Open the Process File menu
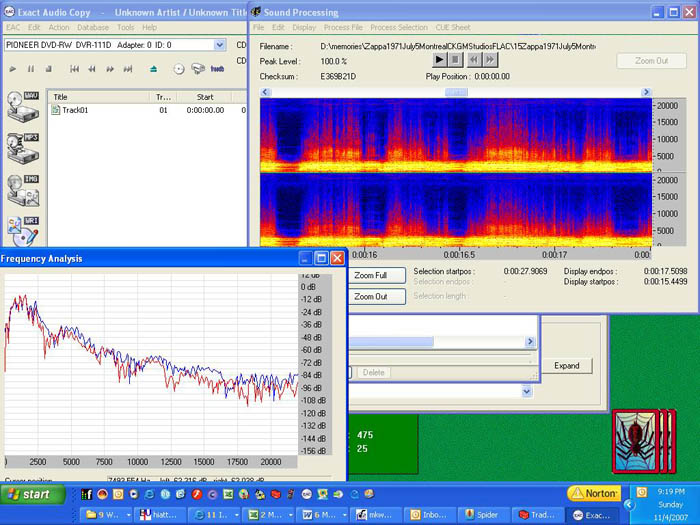This screenshot has height=525, width=700. [x=343, y=27]
